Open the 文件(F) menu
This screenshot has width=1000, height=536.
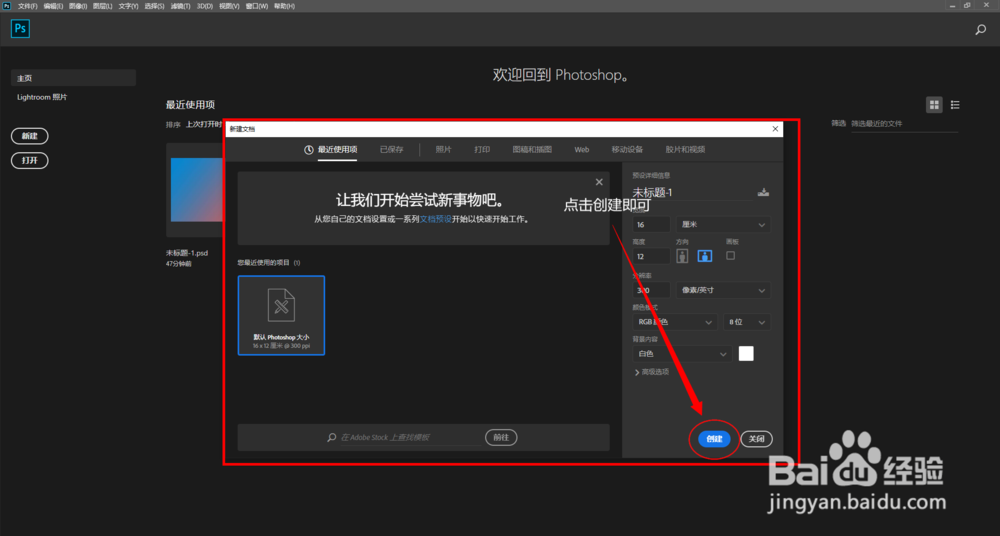(x=27, y=6)
